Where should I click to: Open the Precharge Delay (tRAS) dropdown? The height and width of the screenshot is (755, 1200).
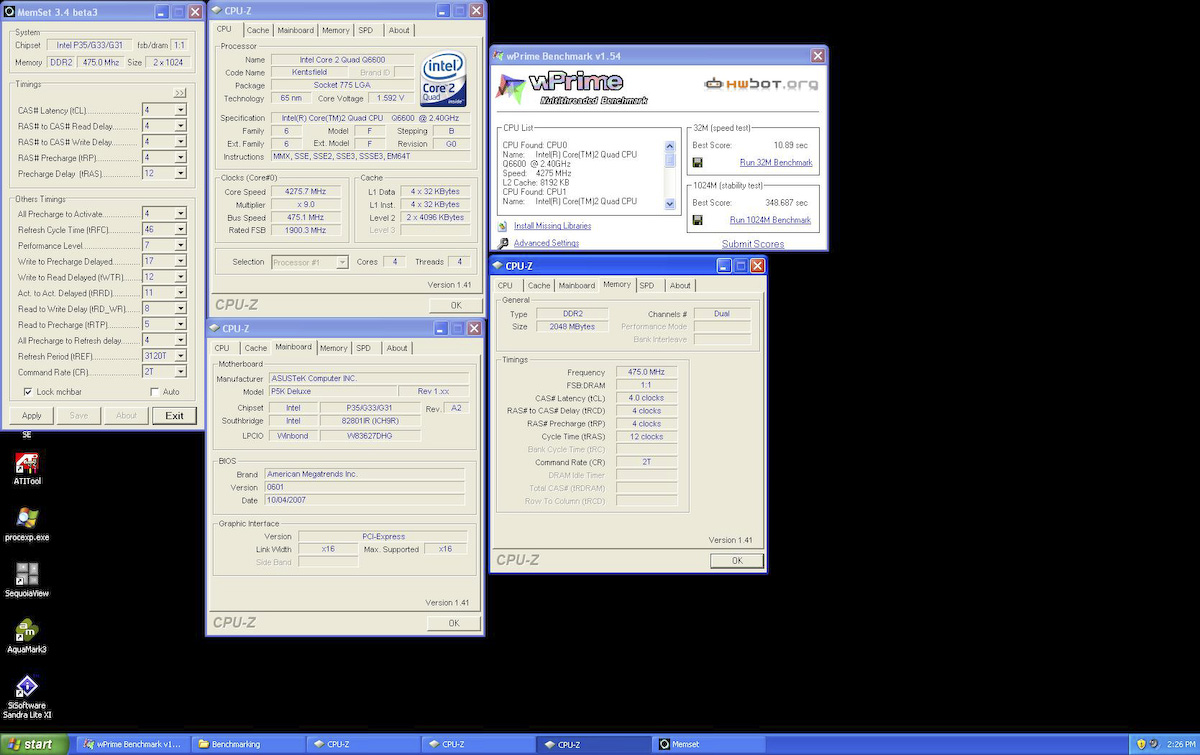pyautogui.click(x=181, y=173)
